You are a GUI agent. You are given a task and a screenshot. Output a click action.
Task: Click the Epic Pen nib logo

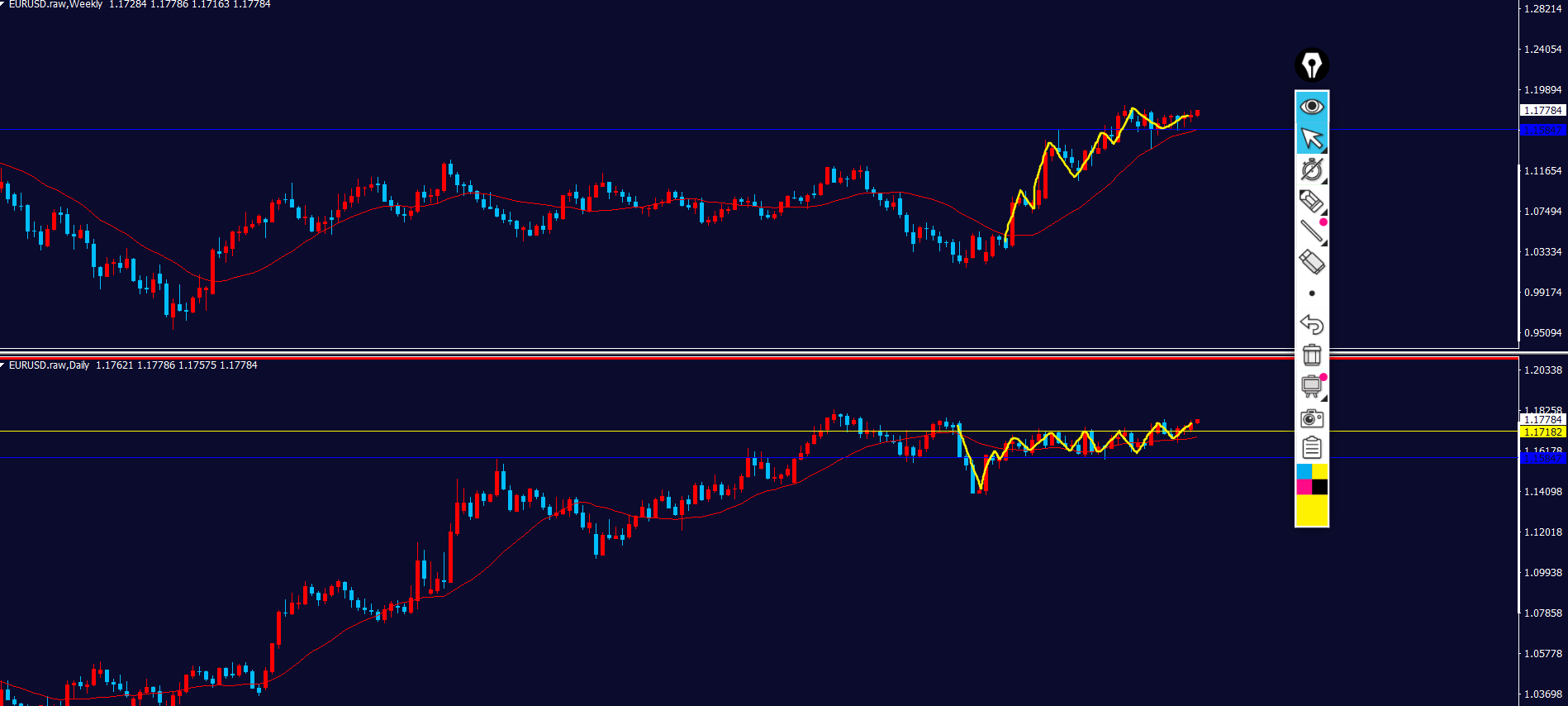[x=1311, y=64]
